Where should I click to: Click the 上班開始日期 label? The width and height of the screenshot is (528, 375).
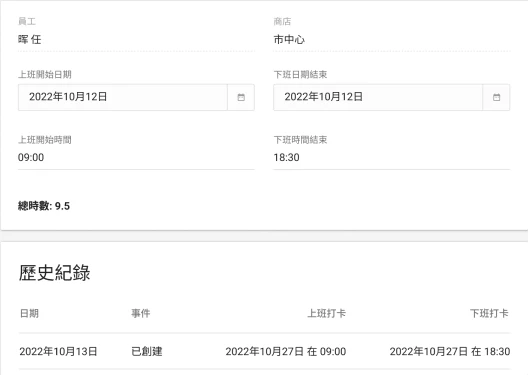(x=45, y=74)
